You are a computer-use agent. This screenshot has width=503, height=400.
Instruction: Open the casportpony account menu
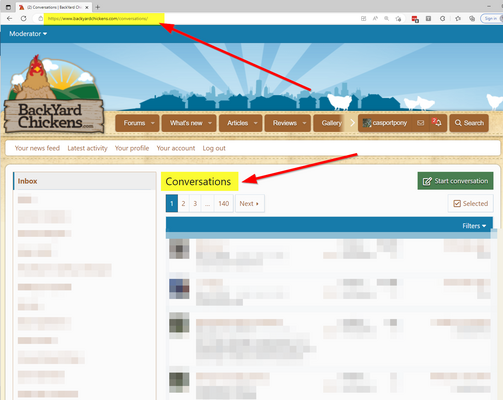pos(385,123)
